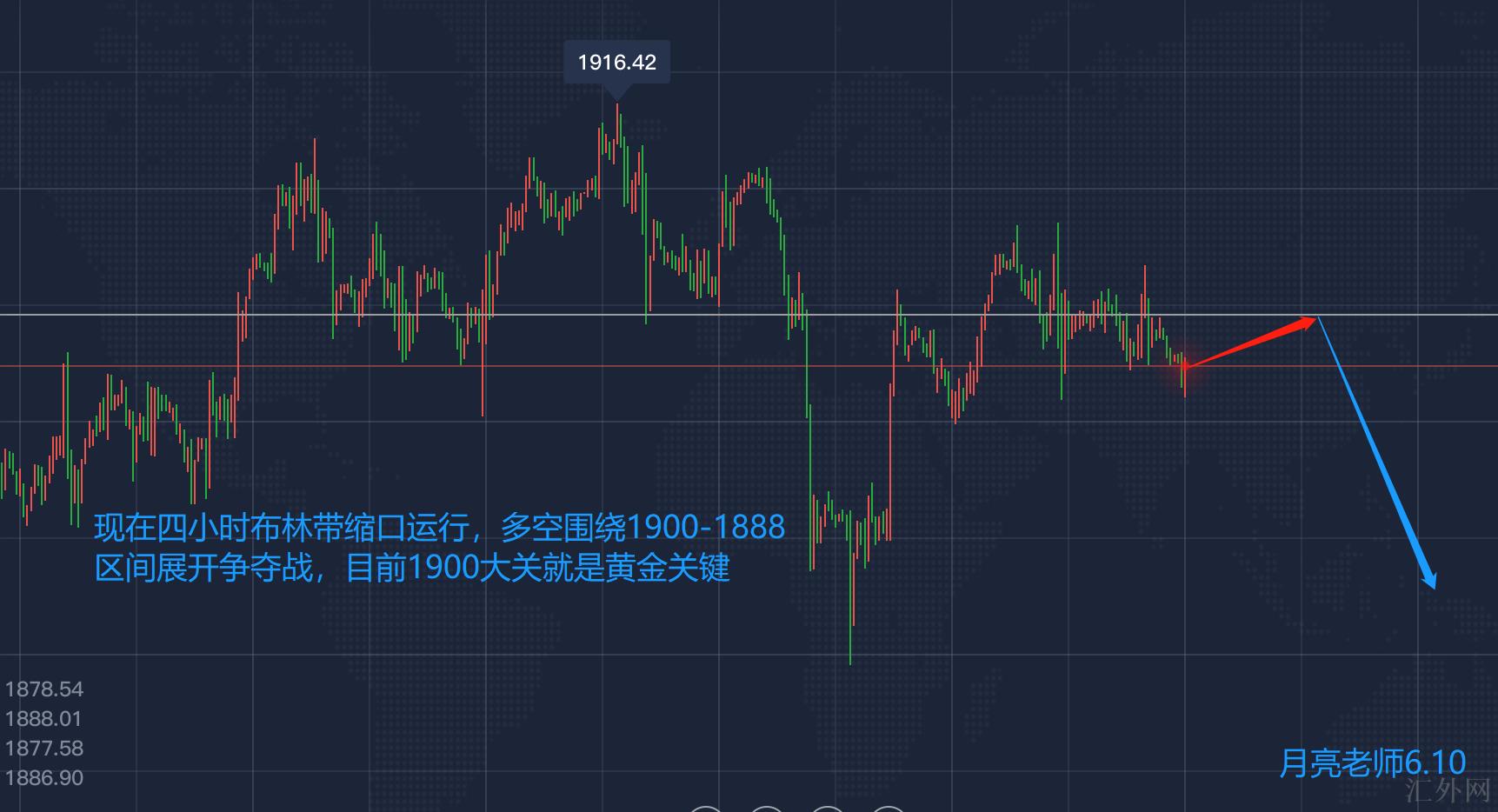1498x812 pixels.
Task: Click the 月亮老师6.10 signature text
Action: pos(1372,763)
